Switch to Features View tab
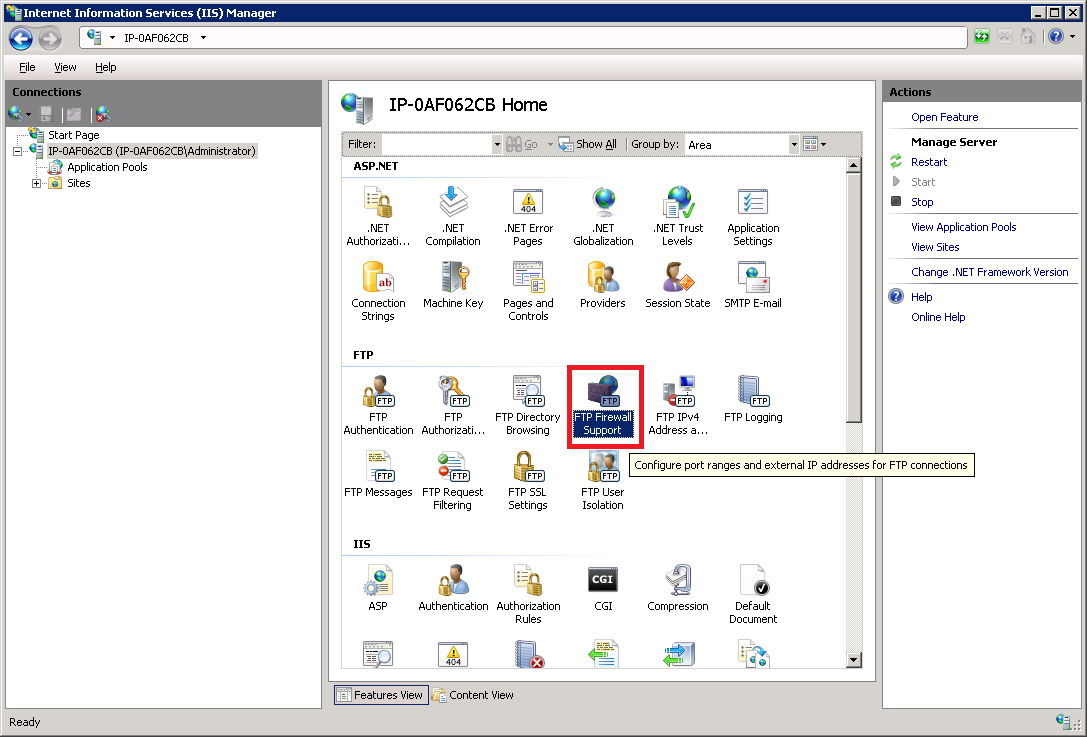This screenshot has height=737, width=1087. point(381,695)
